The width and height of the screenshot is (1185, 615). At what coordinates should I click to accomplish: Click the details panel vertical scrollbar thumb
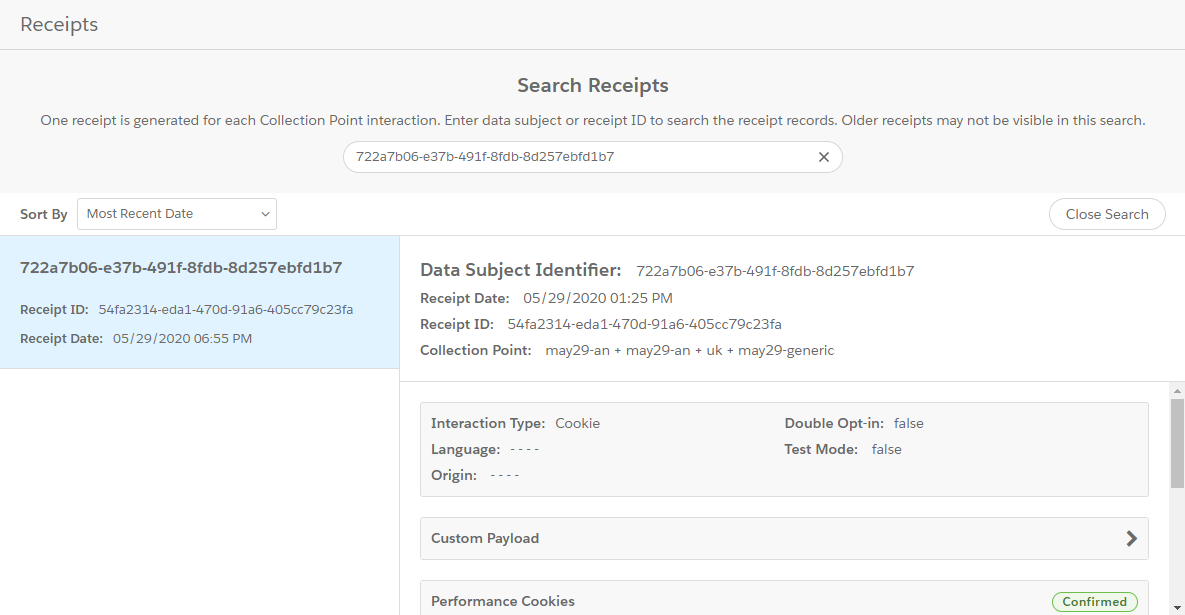1177,440
